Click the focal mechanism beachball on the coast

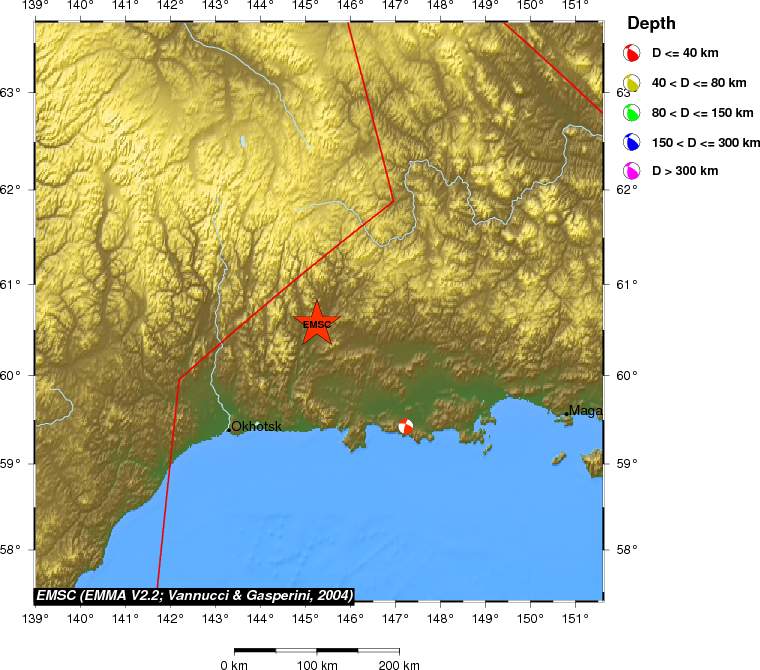click(x=405, y=427)
